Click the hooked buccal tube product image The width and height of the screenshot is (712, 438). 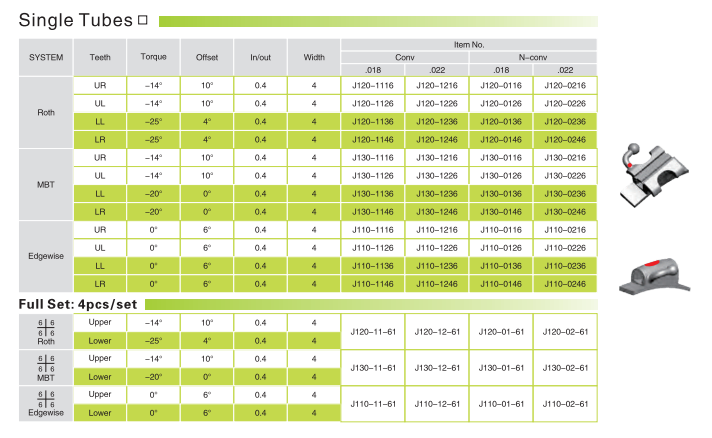[654, 175]
